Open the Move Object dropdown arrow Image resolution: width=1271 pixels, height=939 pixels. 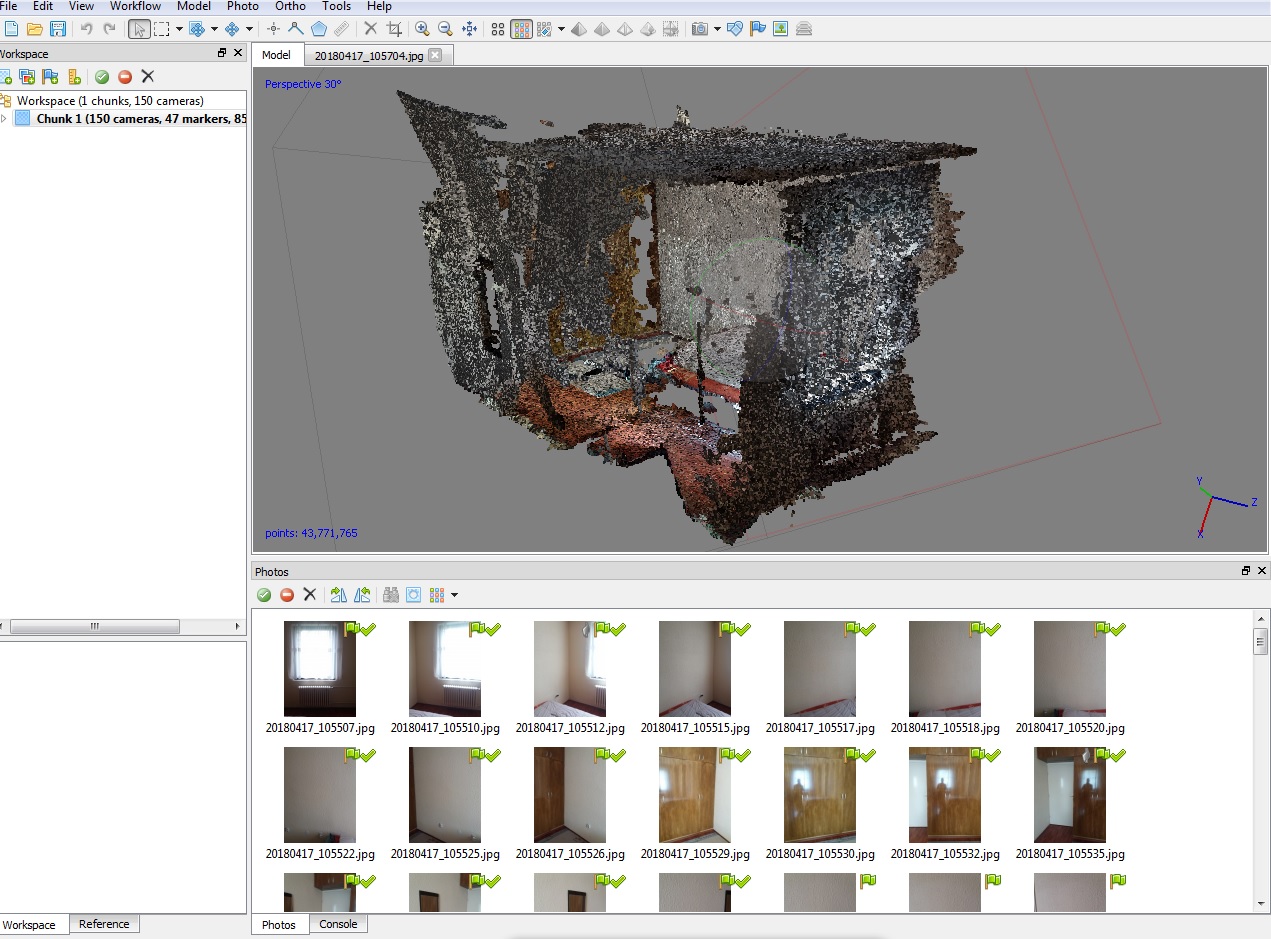pos(249,29)
